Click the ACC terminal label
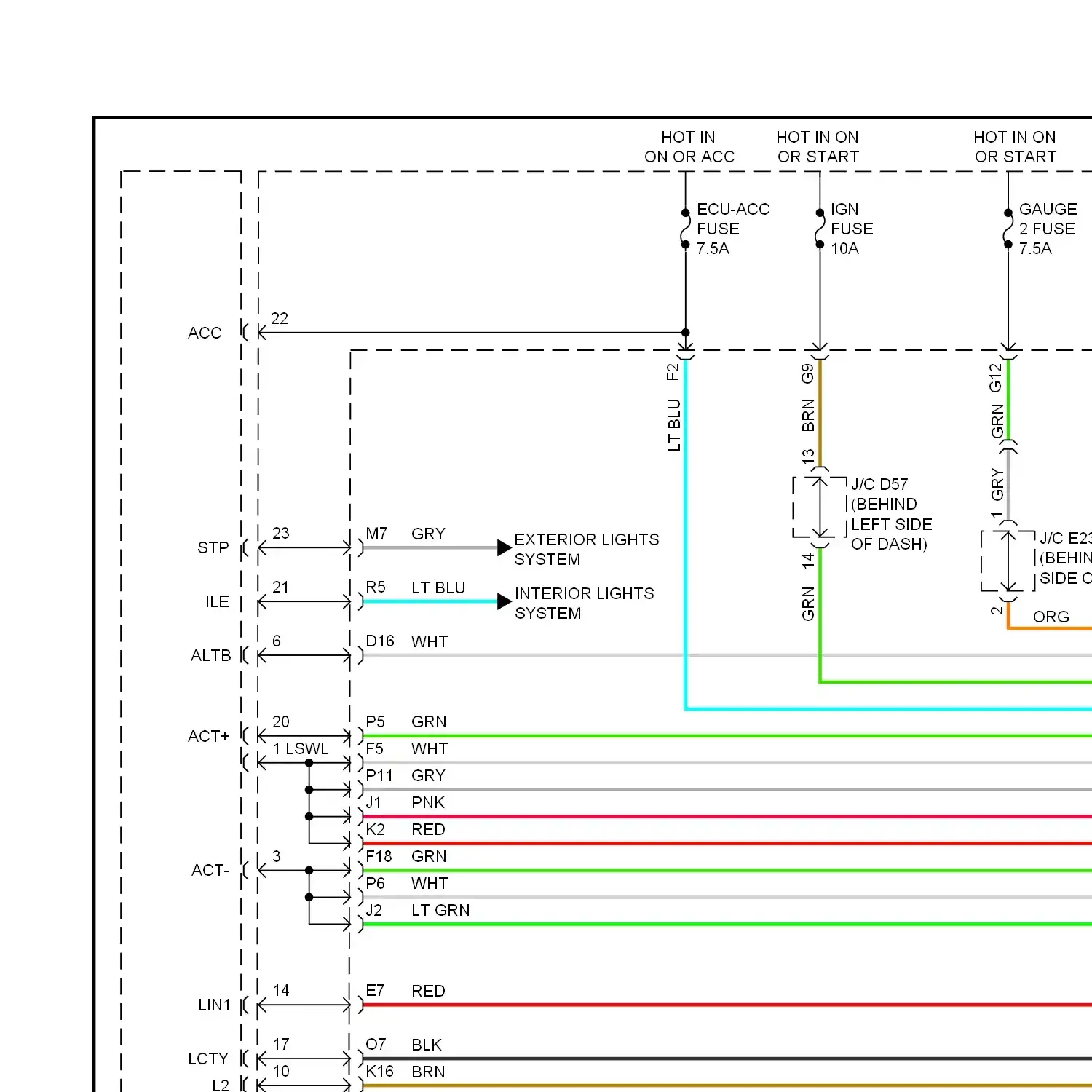This screenshot has width=1092, height=1092. (x=205, y=333)
